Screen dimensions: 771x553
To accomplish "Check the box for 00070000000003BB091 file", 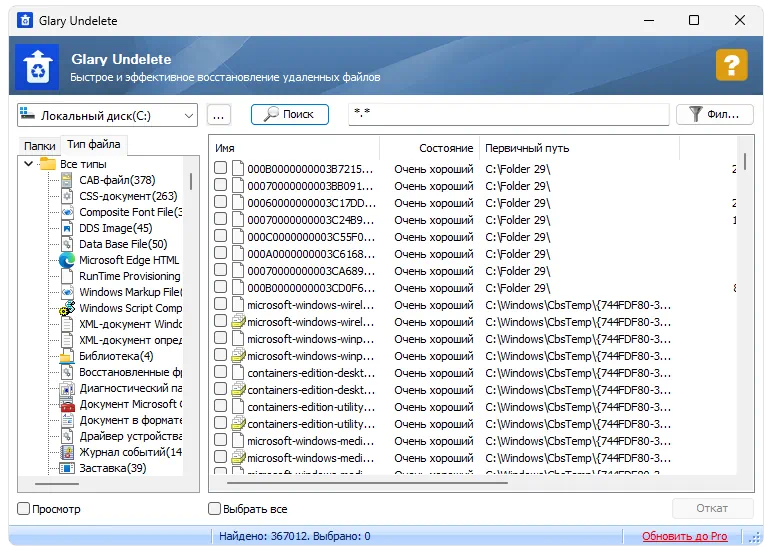I will pos(220,185).
